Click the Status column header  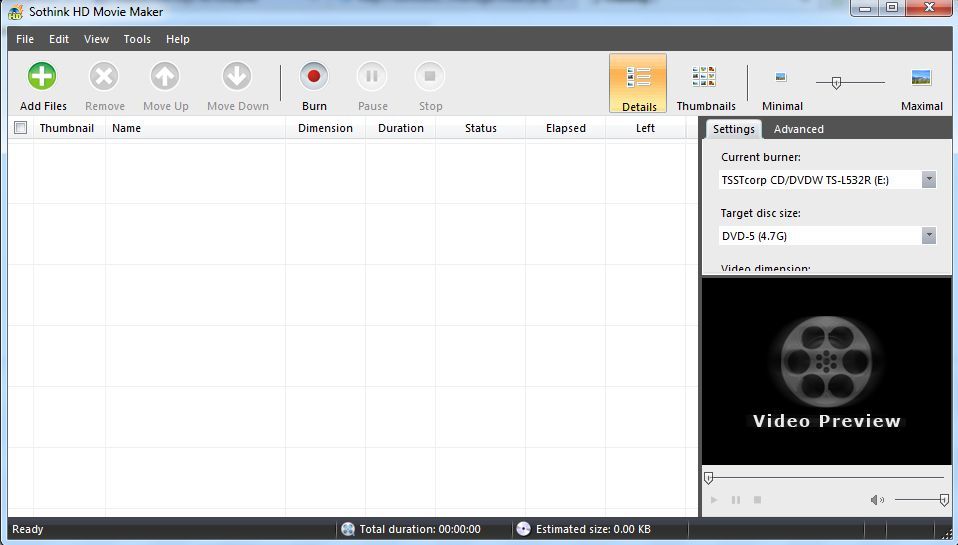pyautogui.click(x=480, y=128)
